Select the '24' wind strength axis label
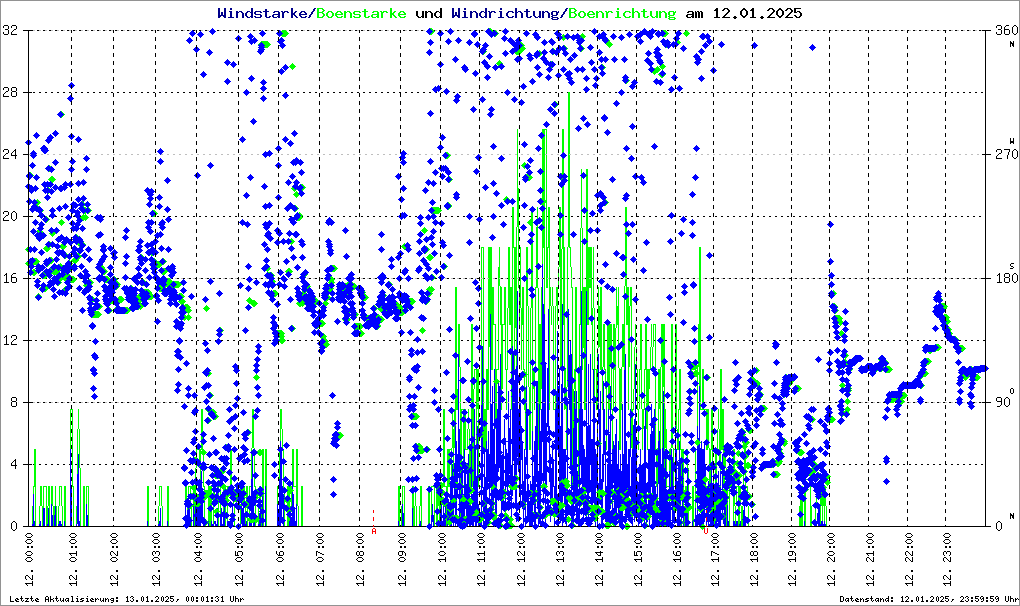This screenshot has width=1020, height=606. [x=10, y=155]
